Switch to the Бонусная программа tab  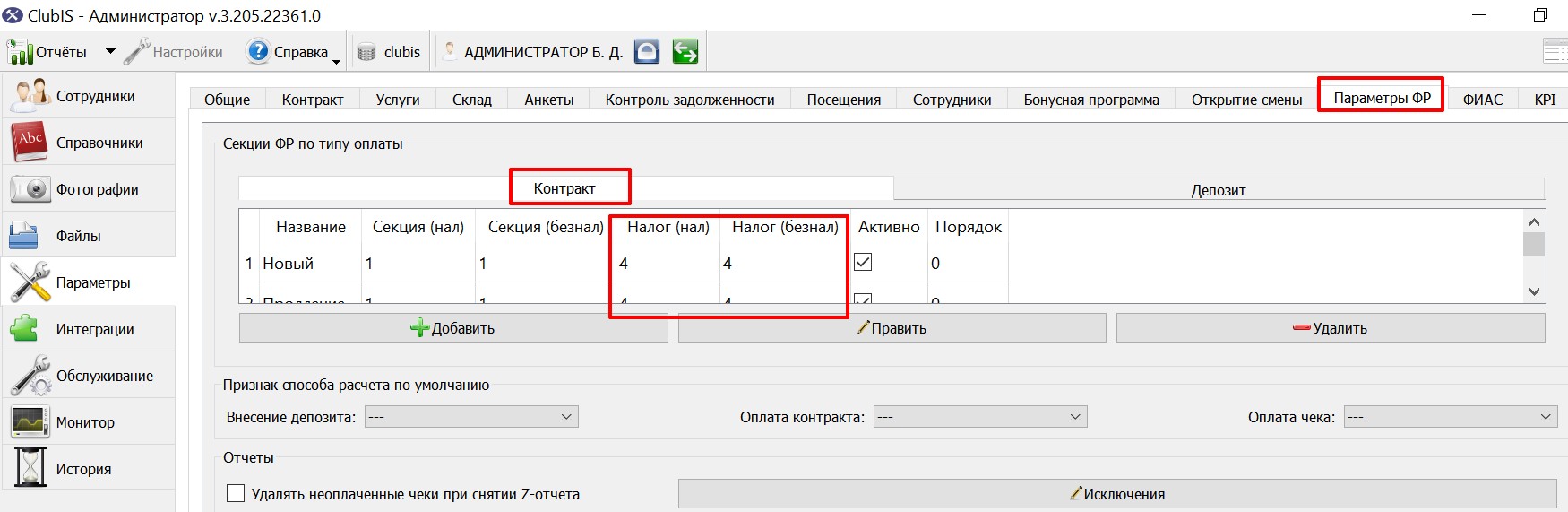pyautogui.click(x=1091, y=100)
